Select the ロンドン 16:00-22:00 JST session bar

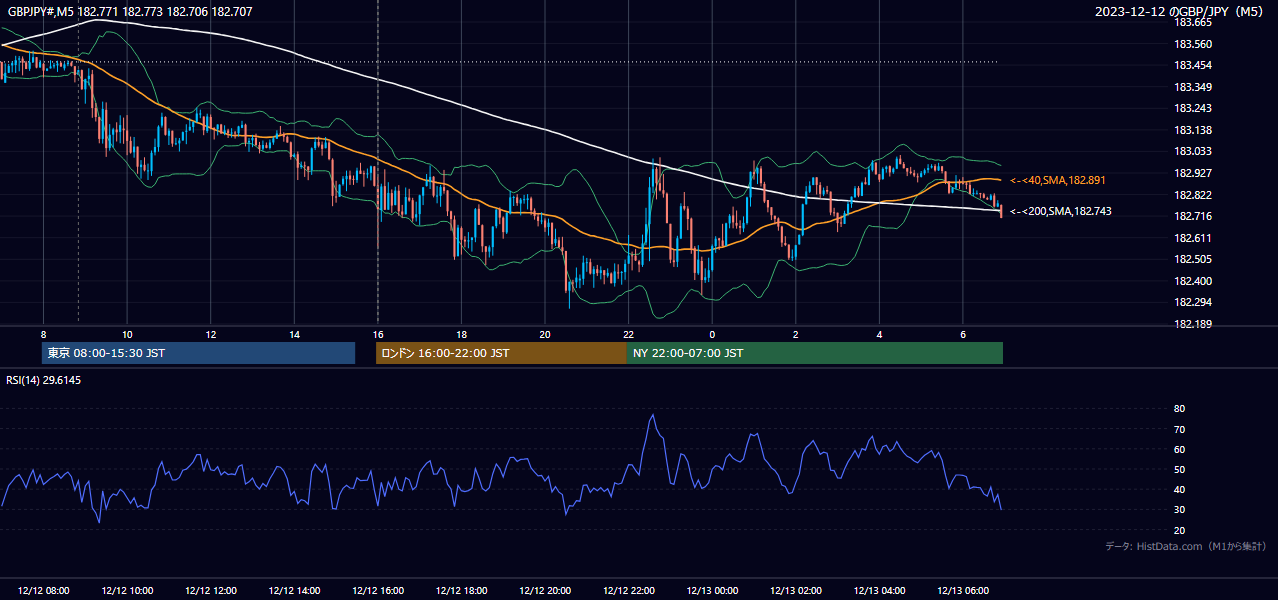pyautogui.click(x=501, y=353)
